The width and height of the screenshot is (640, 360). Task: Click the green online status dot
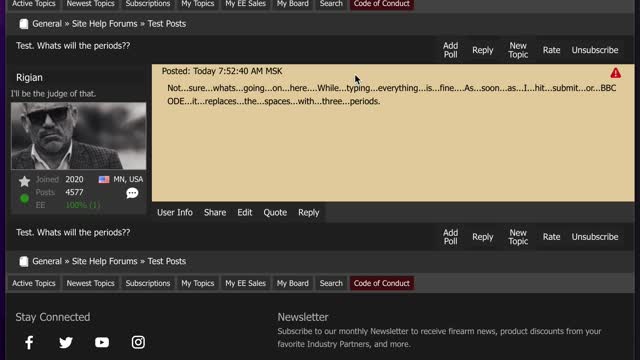[x=24, y=198]
